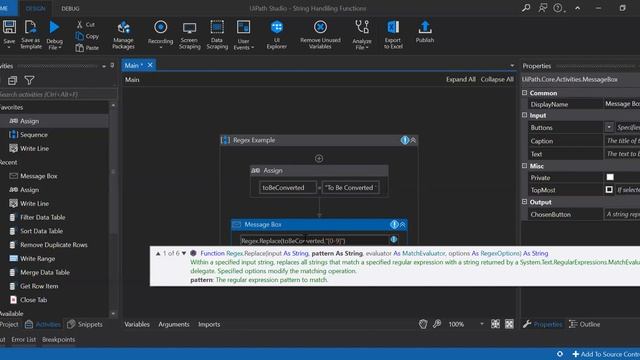Collapse the ribbon with the caret icon

(x=578, y=8)
